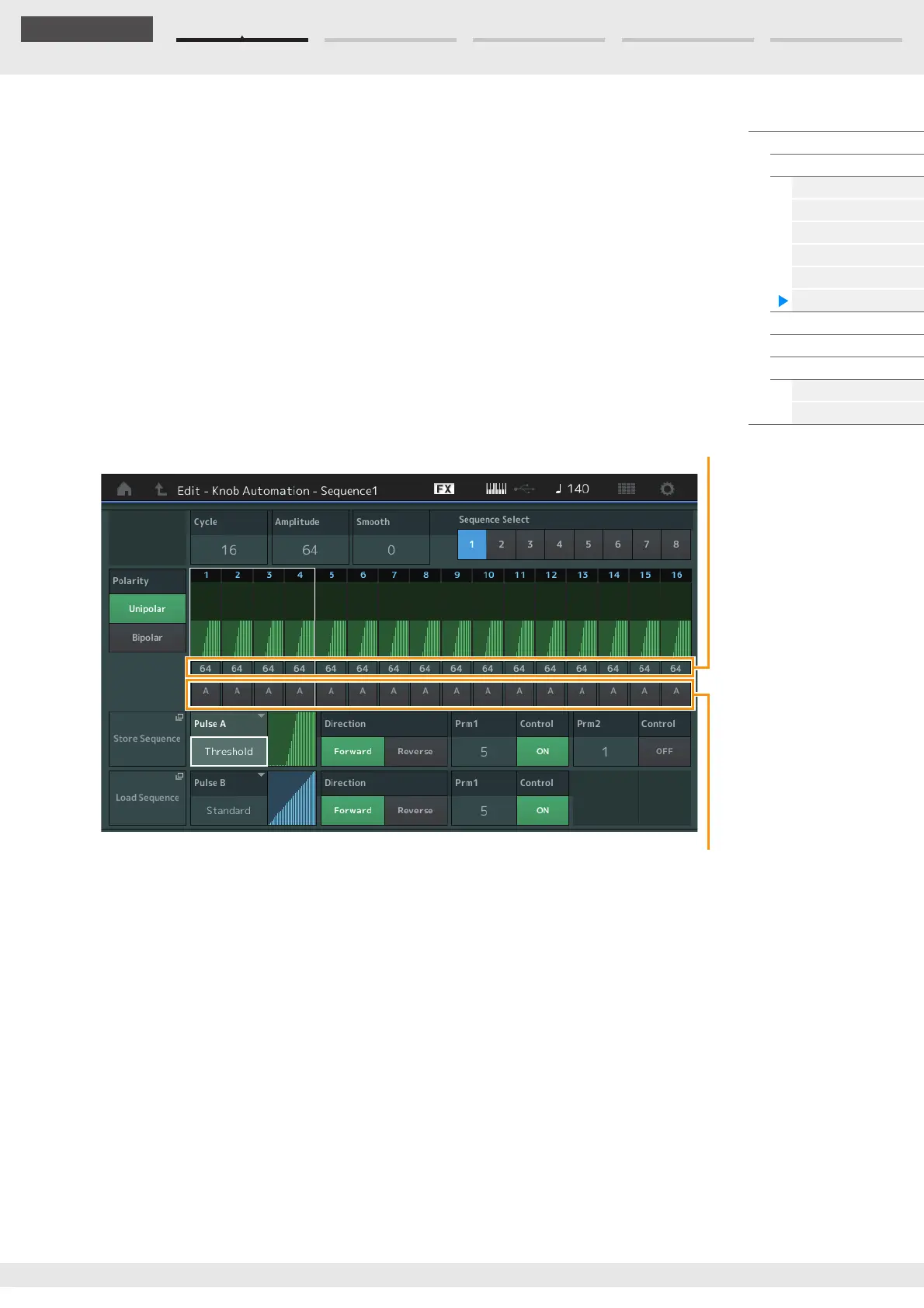This screenshot has height=1308, width=924.
Task: Select Sequence 4
Action: point(559,544)
